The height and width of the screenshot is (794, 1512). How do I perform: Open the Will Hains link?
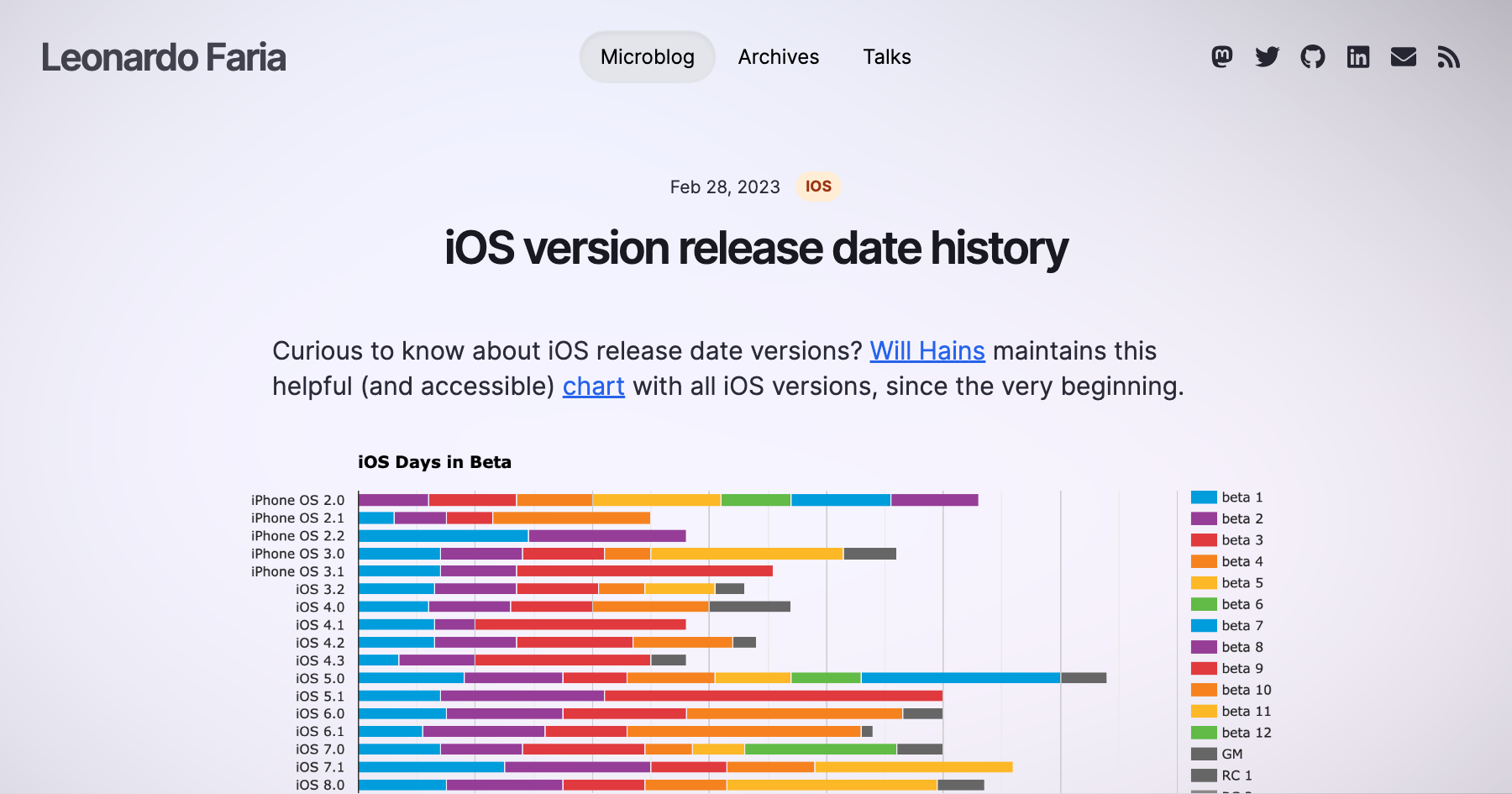pyautogui.click(x=927, y=350)
